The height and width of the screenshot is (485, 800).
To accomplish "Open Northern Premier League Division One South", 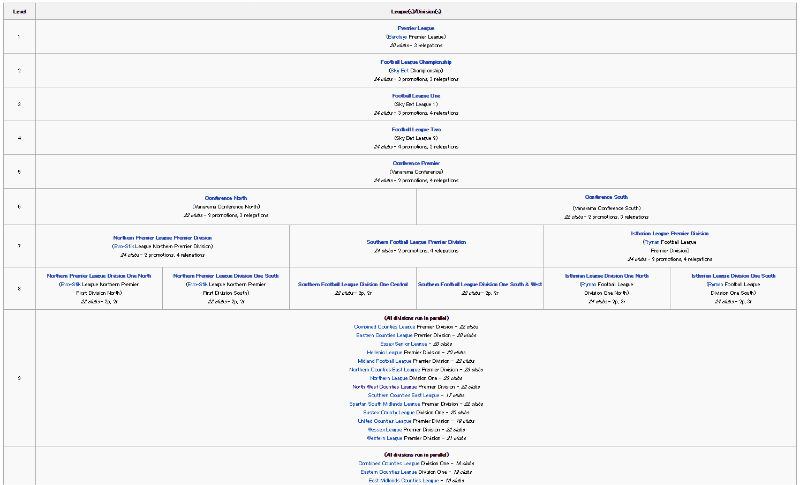I will click(x=226, y=276).
